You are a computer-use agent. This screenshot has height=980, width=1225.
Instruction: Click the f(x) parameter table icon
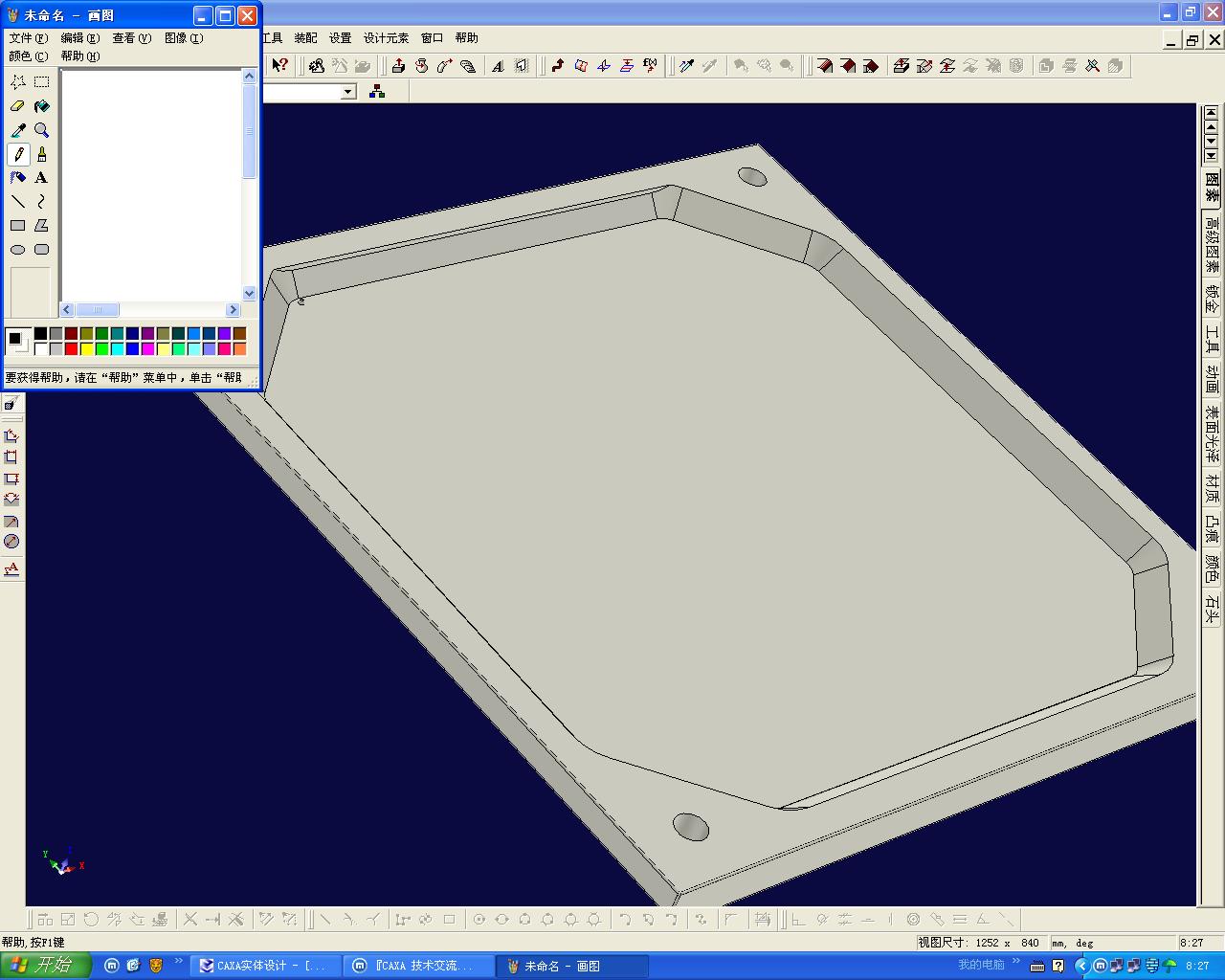[x=650, y=65]
